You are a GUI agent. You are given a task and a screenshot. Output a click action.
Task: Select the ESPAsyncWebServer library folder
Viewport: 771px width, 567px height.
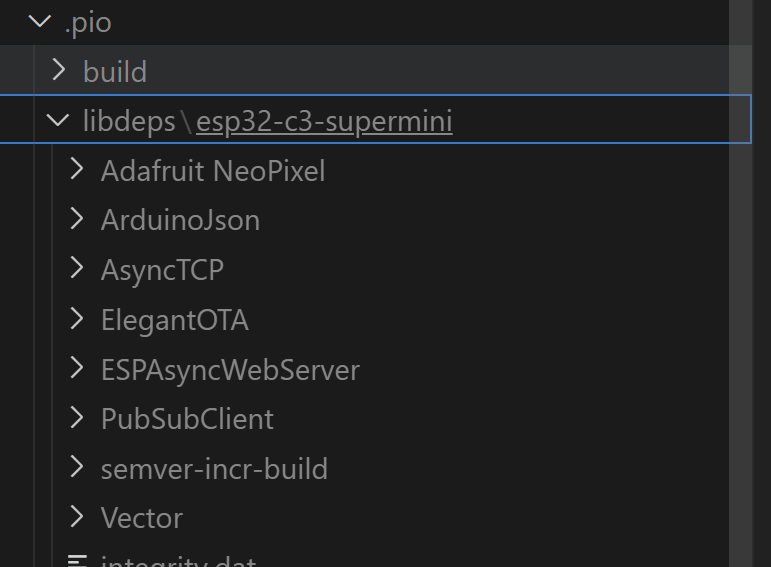(230, 370)
